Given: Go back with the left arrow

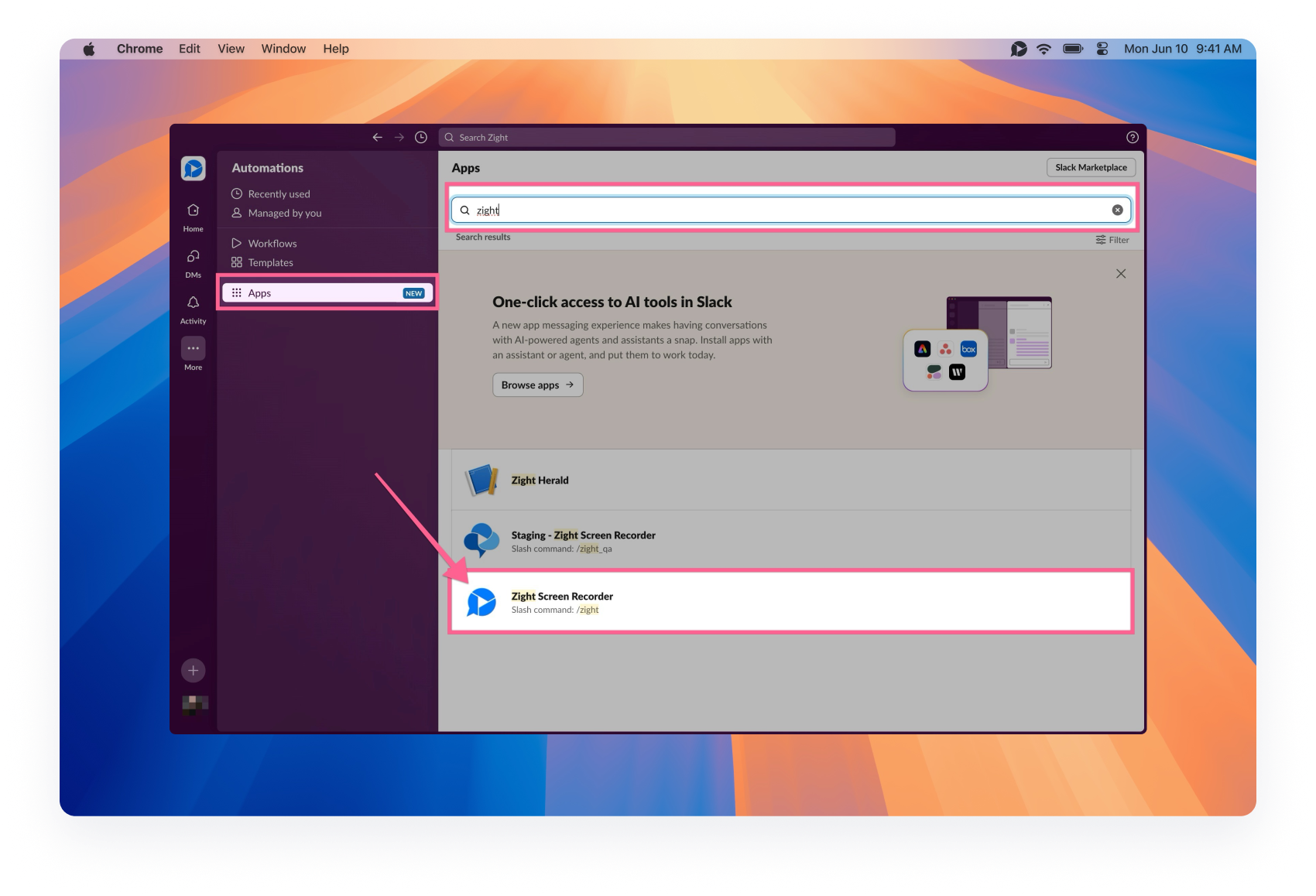Looking at the screenshot, I should point(377,137).
